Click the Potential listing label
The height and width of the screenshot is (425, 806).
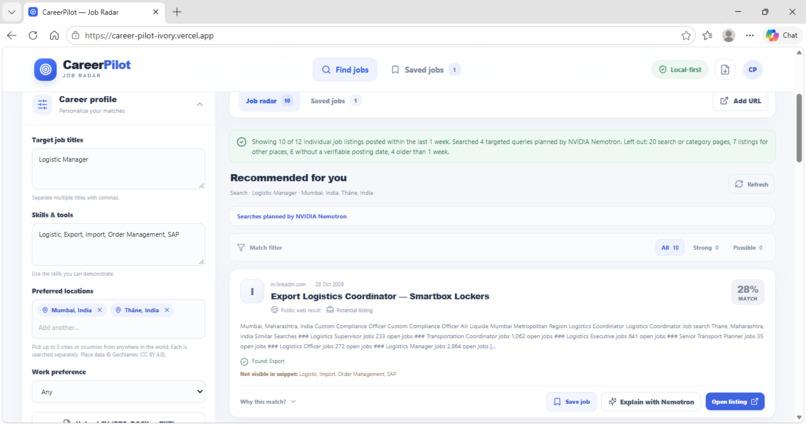tap(350, 310)
